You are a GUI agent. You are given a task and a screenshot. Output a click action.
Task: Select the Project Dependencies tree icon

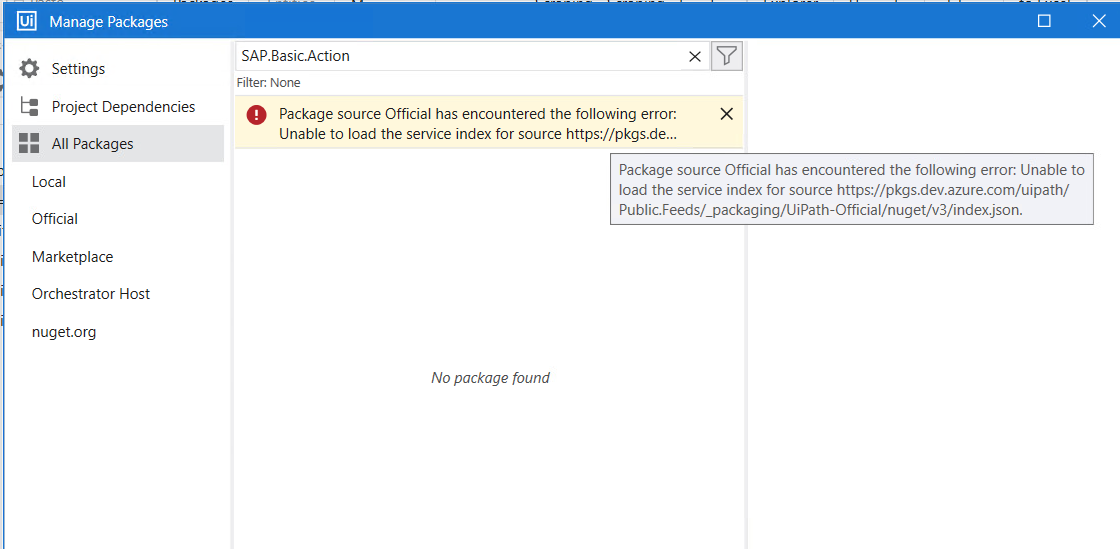(x=29, y=106)
